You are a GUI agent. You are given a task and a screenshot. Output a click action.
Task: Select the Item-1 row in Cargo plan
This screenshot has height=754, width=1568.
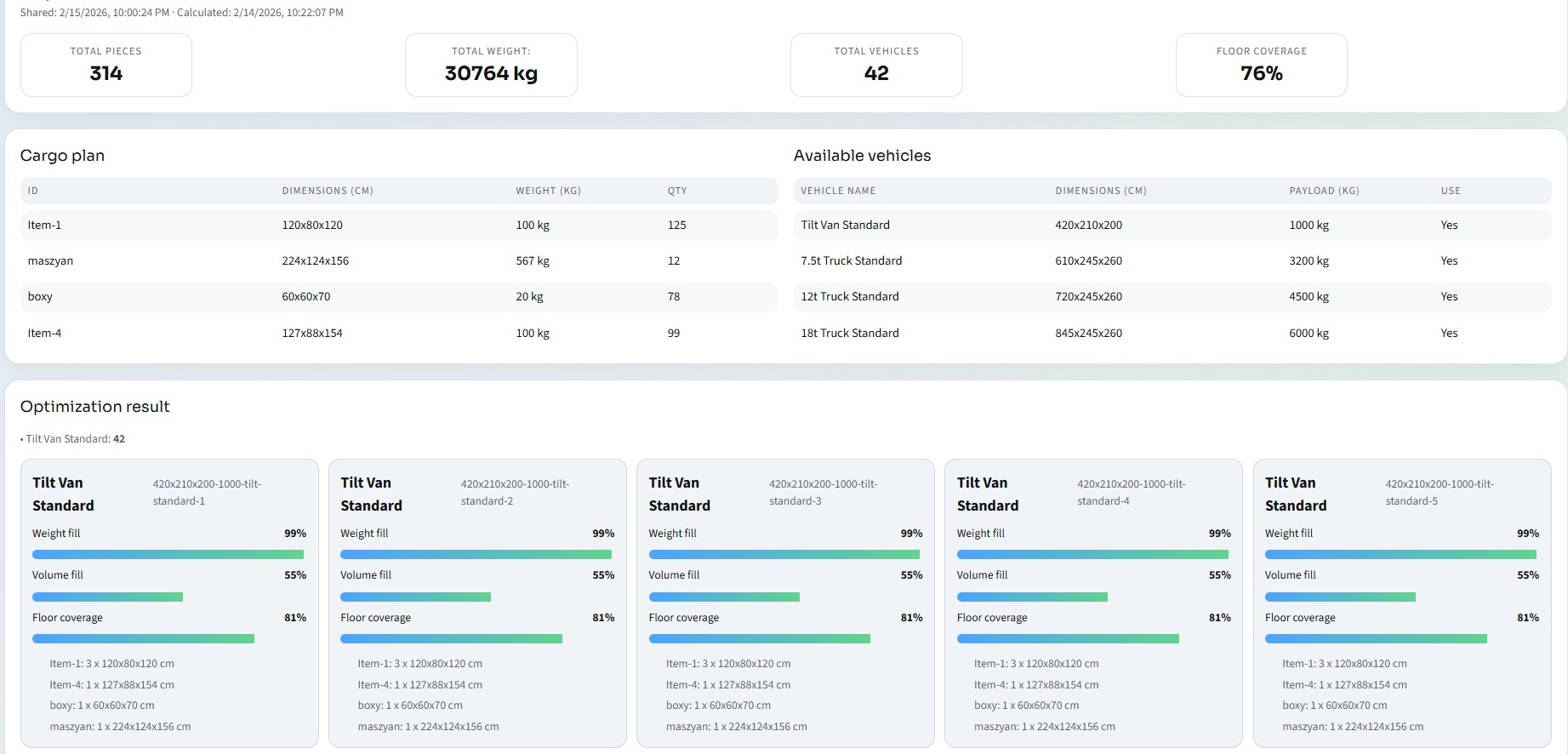point(399,226)
